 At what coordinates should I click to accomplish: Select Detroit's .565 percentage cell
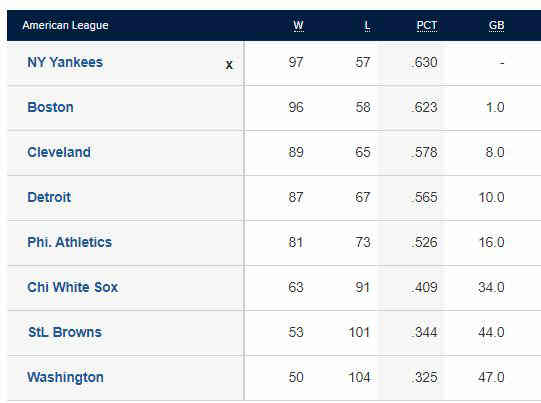click(x=424, y=197)
